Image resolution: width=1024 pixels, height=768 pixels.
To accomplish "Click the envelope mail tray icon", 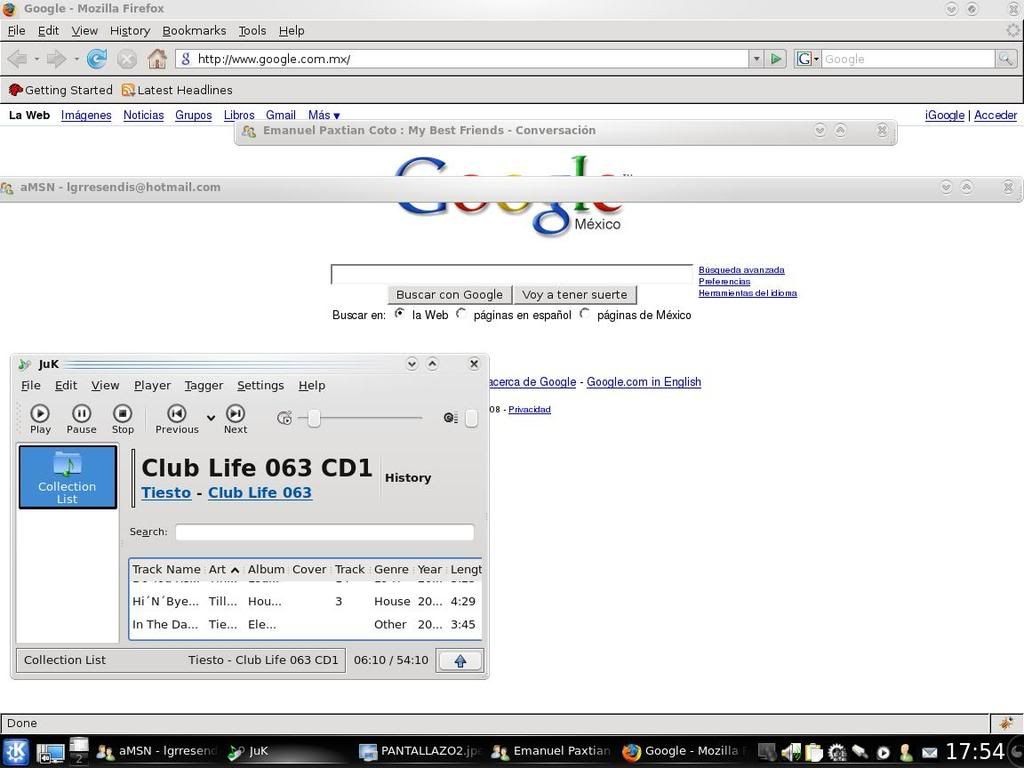I will pyautogui.click(x=929, y=754).
